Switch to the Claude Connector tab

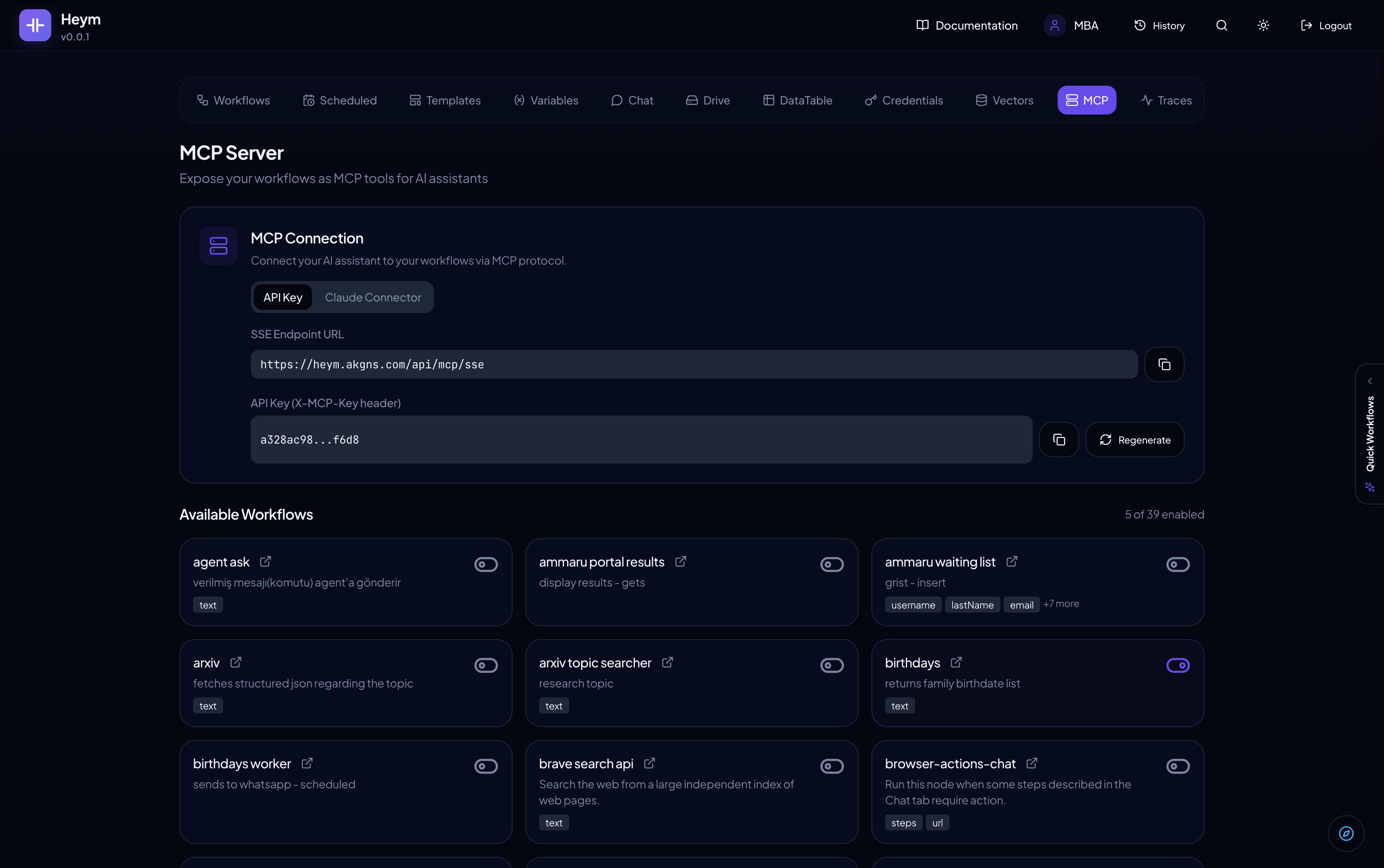pos(372,297)
